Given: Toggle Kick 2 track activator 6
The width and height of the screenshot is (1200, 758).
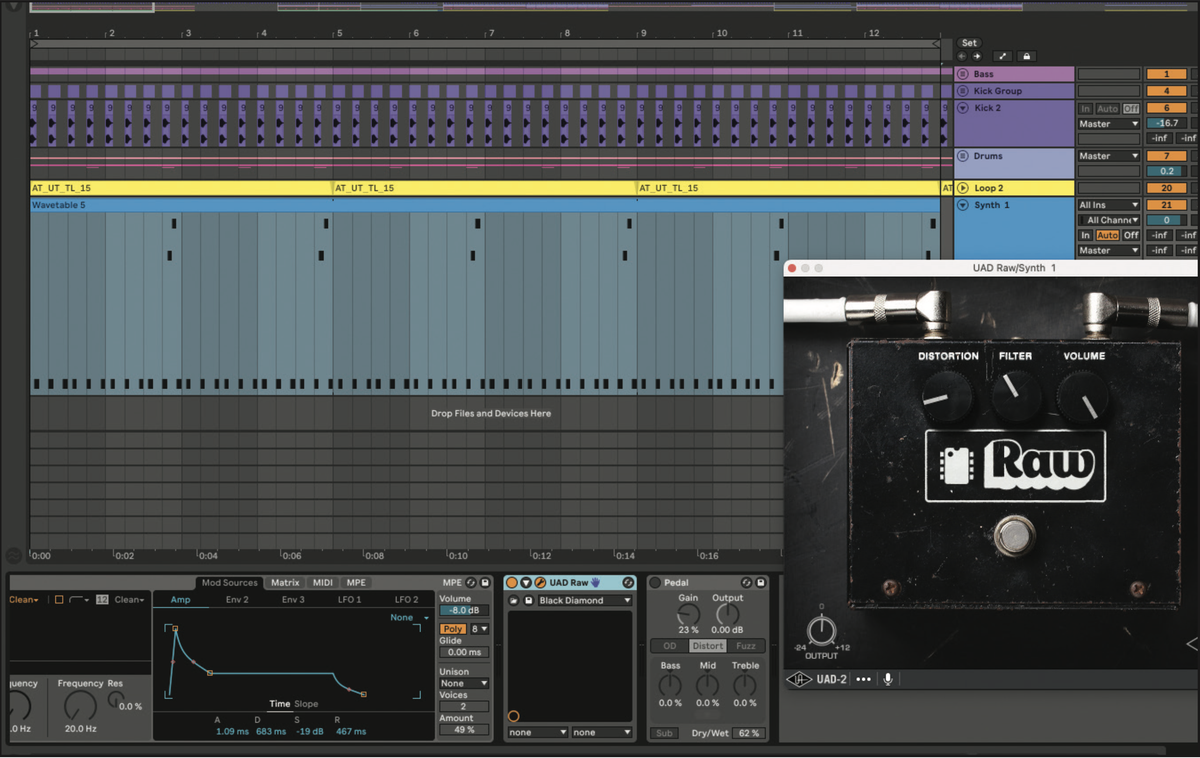Looking at the screenshot, I should [1166, 108].
